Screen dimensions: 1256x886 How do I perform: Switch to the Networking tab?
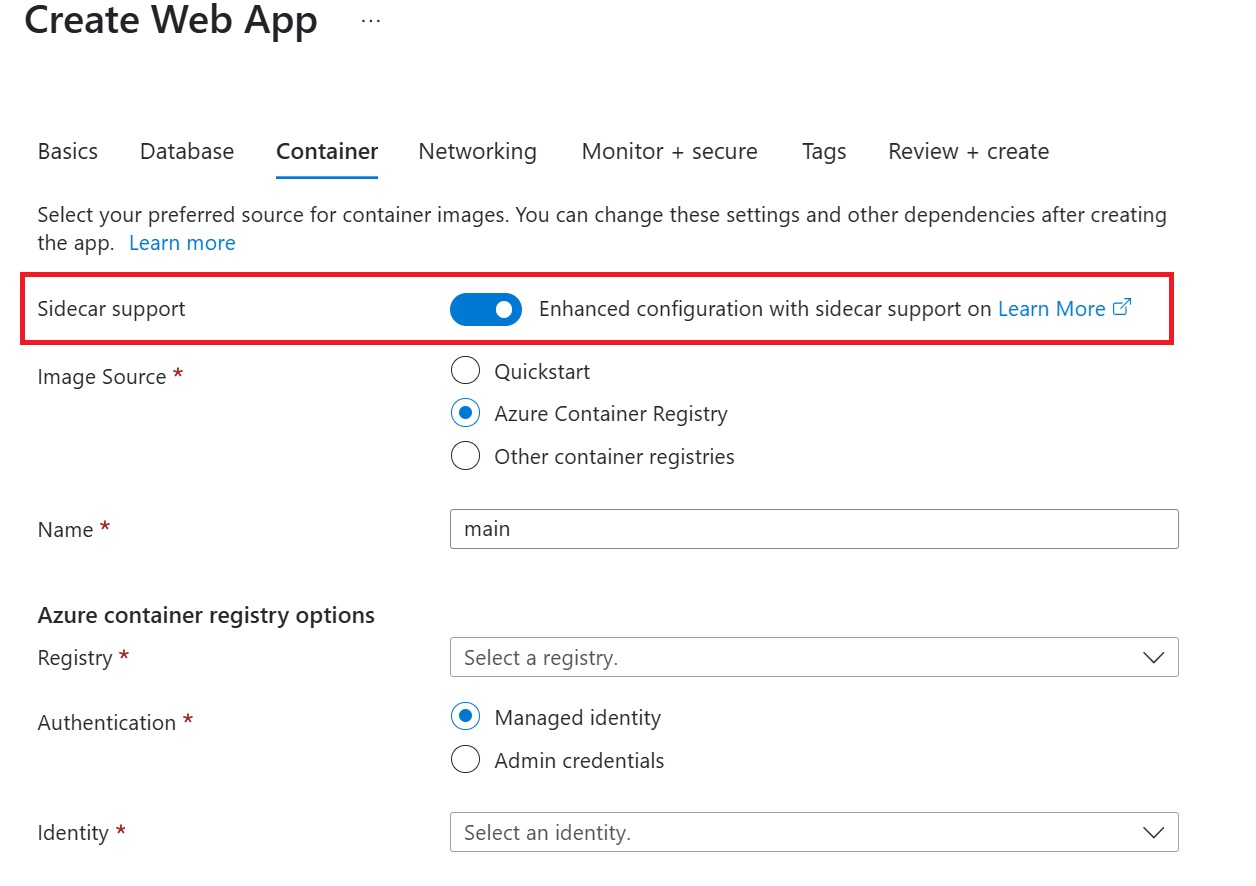[477, 151]
